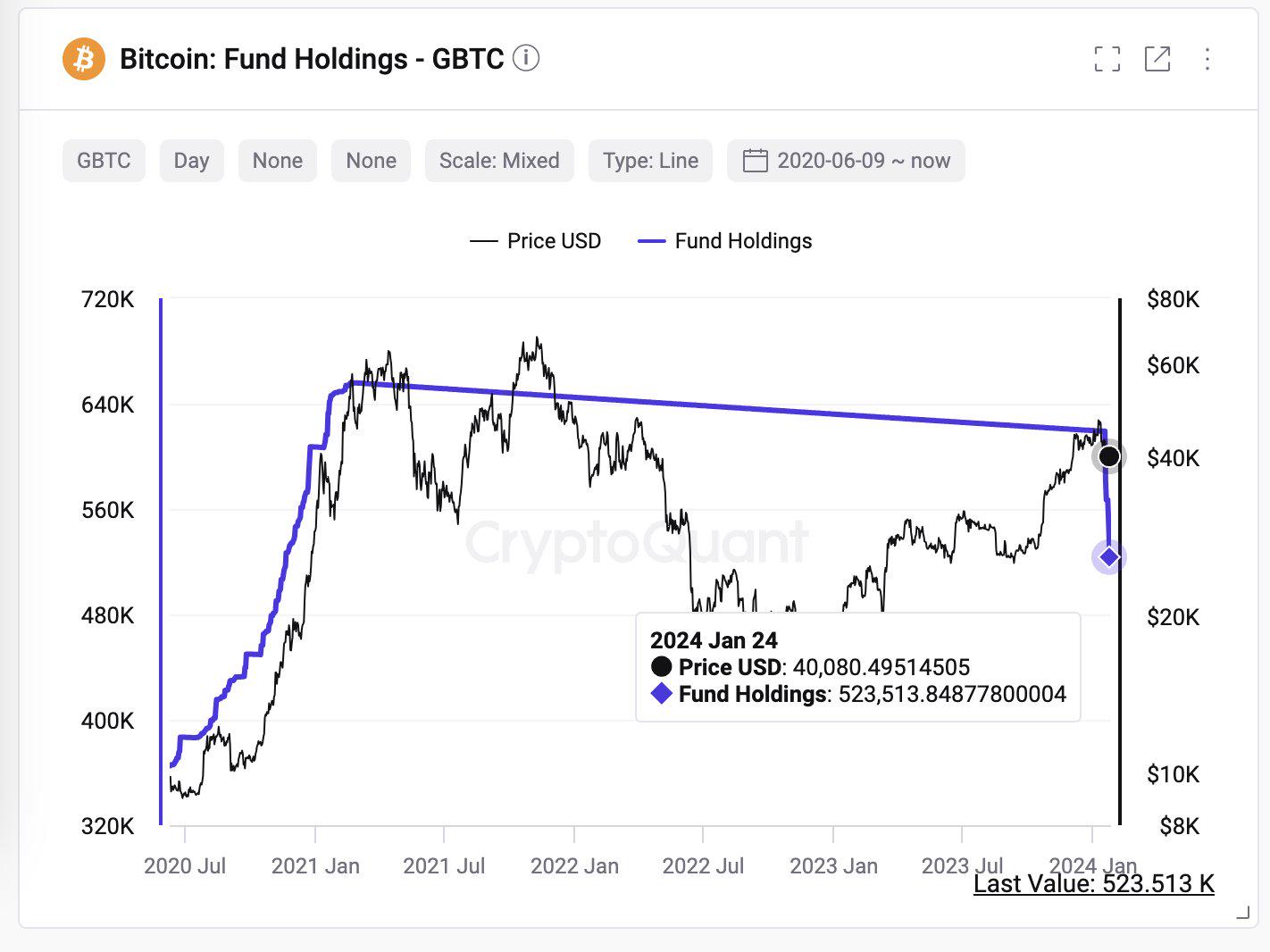Screen dimensions: 1270x952
Task: Open the chart in a new window icon
Action: click(1157, 59)
